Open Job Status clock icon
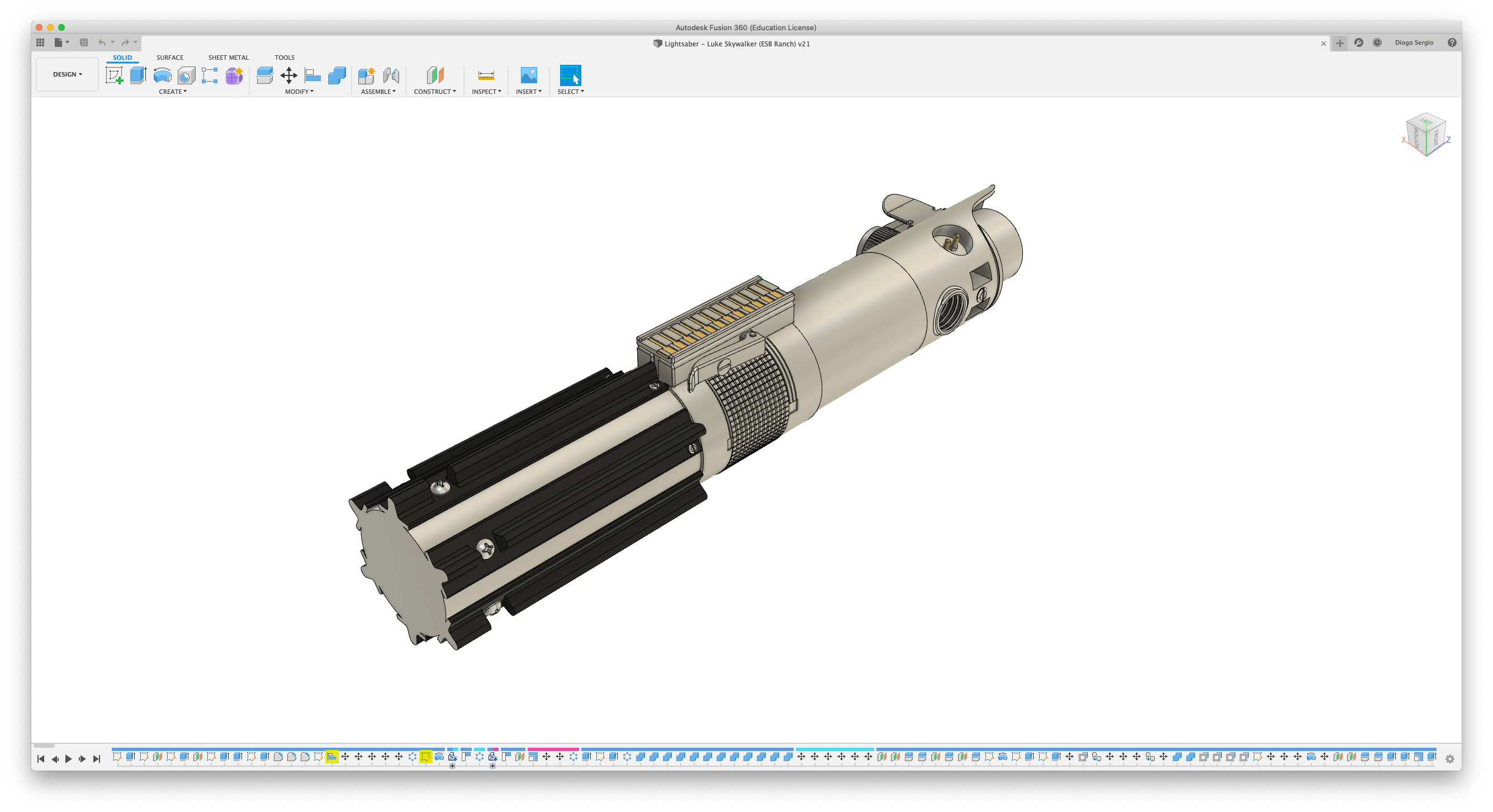This screenshot has height=812, width=1493. point(1377,42)
